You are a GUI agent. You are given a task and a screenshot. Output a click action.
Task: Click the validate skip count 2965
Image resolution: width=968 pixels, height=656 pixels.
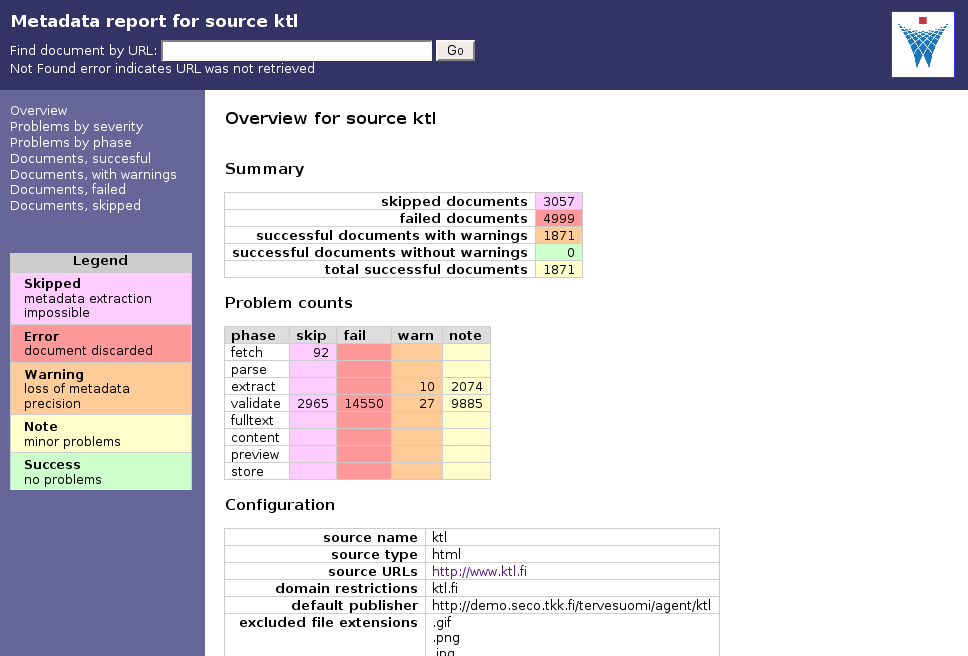pos(313,404)
